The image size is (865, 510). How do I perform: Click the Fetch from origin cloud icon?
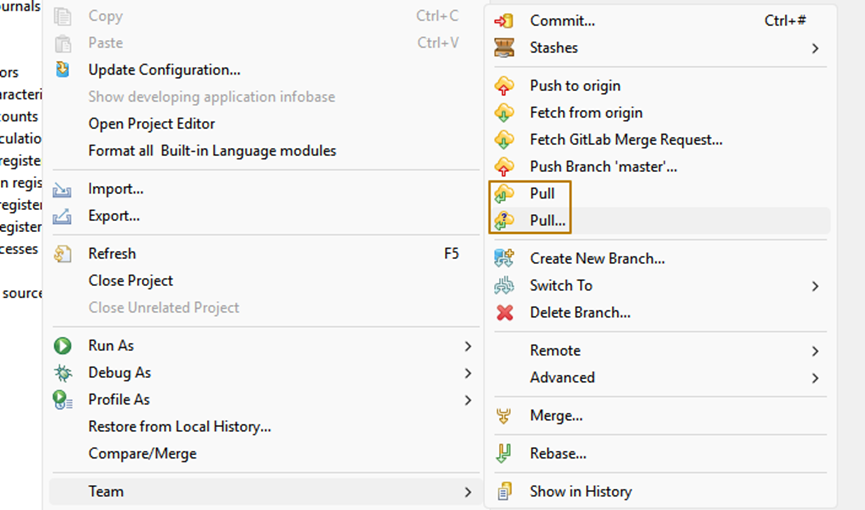505,113
